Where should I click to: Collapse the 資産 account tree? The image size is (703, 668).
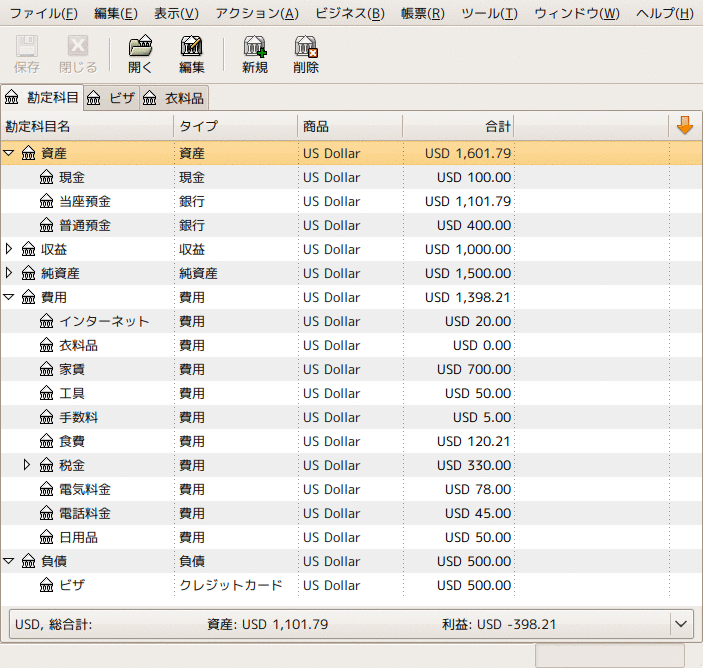pyautogui.click(x=9, y=154)
